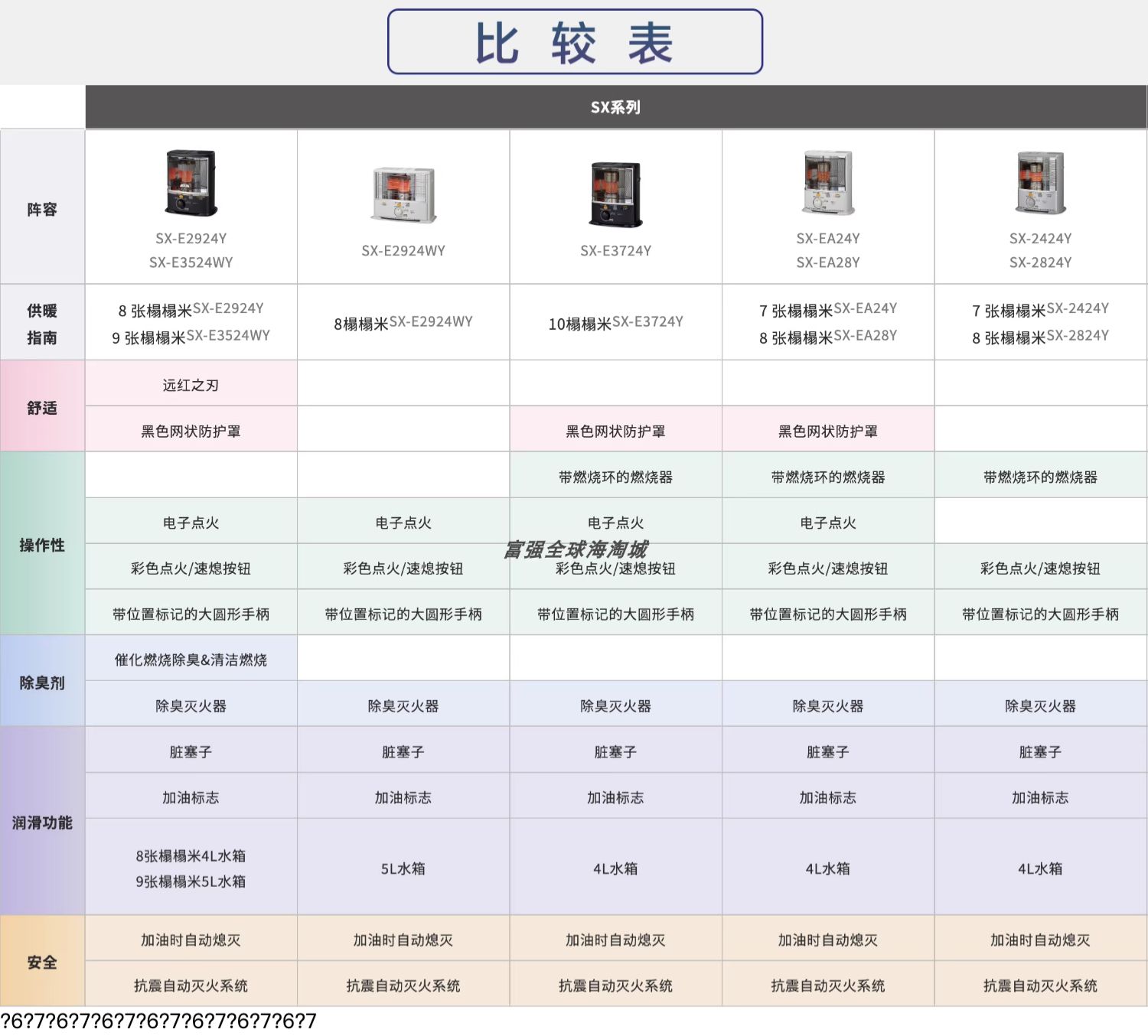Click 黑色网状防护罩 below 远红之刃
The image size is (1148, 1036).
191,431
